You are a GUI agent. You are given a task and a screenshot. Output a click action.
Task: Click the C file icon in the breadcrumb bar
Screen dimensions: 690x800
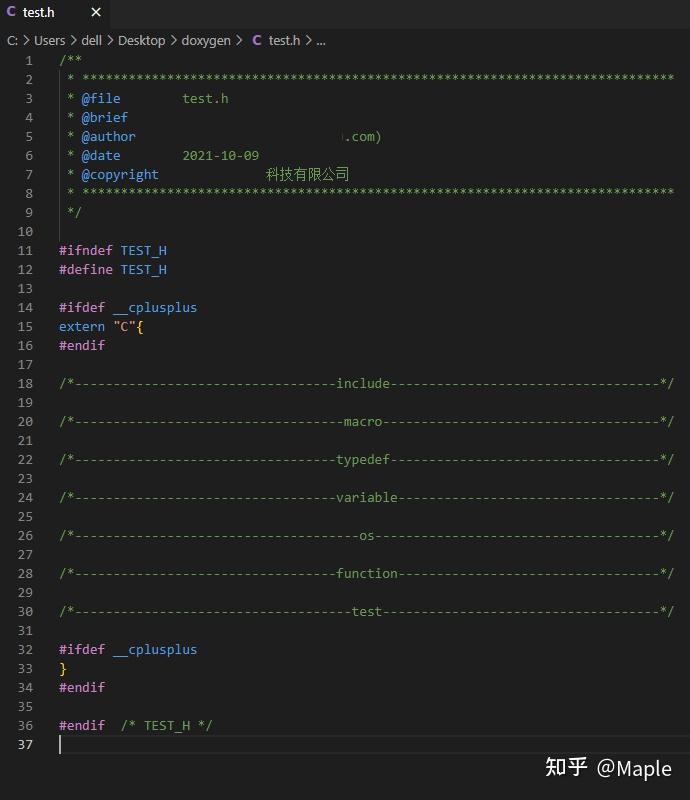[x=259, y=40]
